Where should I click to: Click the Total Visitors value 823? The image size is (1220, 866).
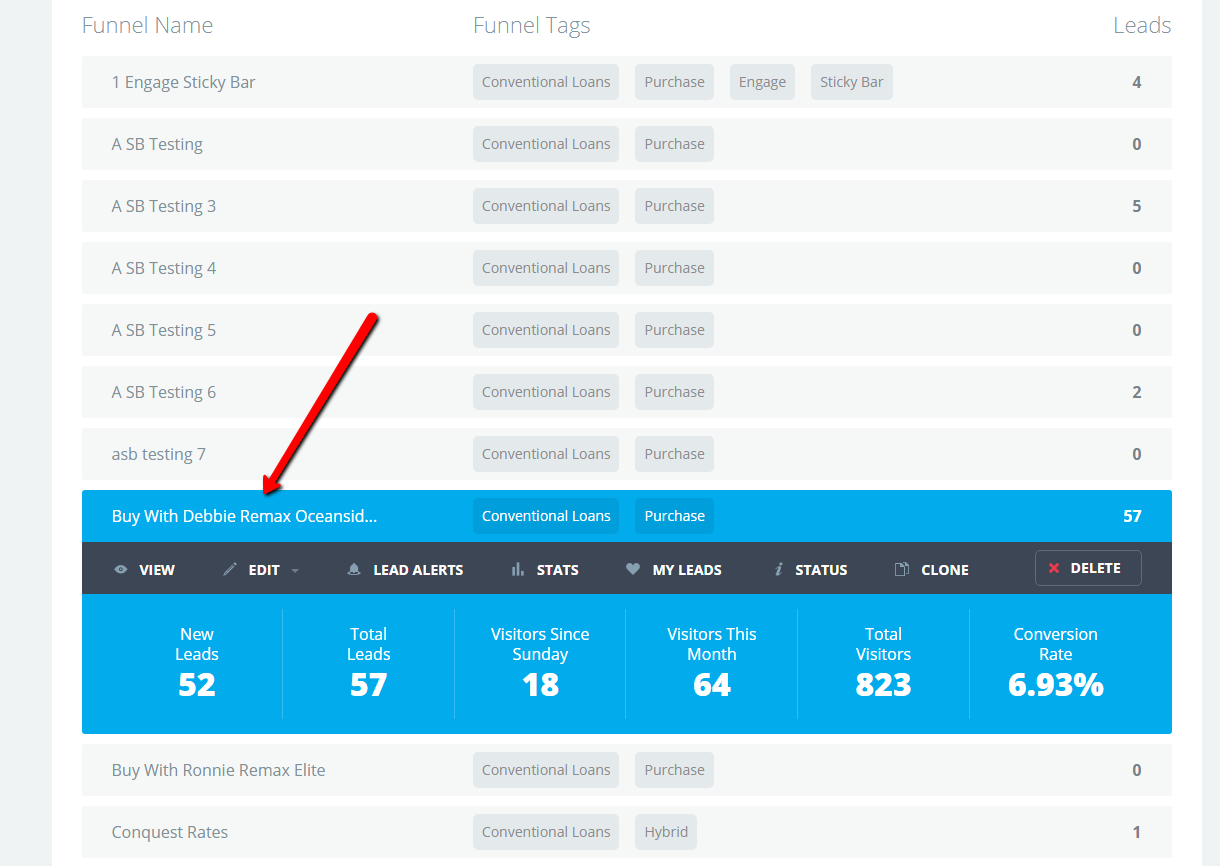pyautogui.click(x=883, y=685)
